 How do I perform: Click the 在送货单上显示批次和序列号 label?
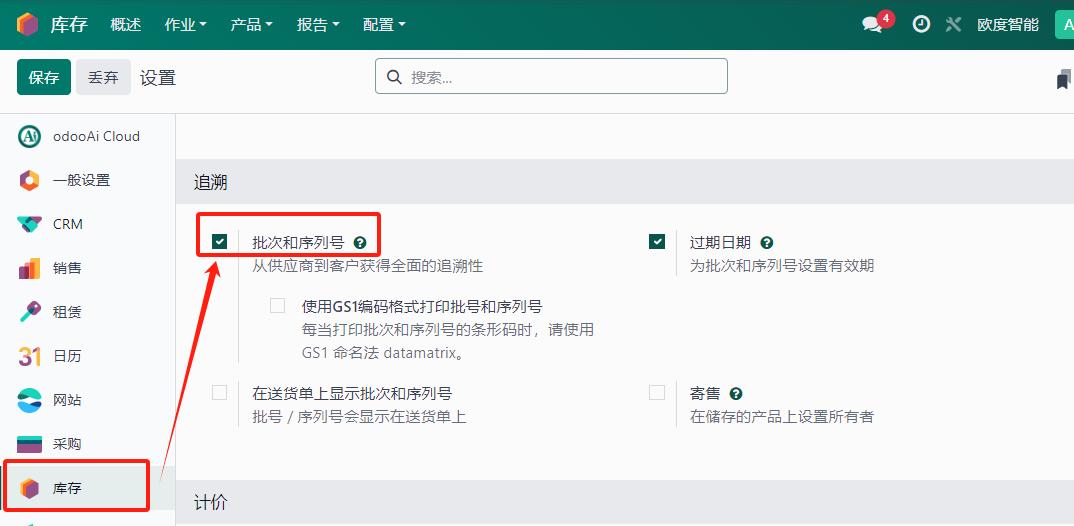click(352, 394)
